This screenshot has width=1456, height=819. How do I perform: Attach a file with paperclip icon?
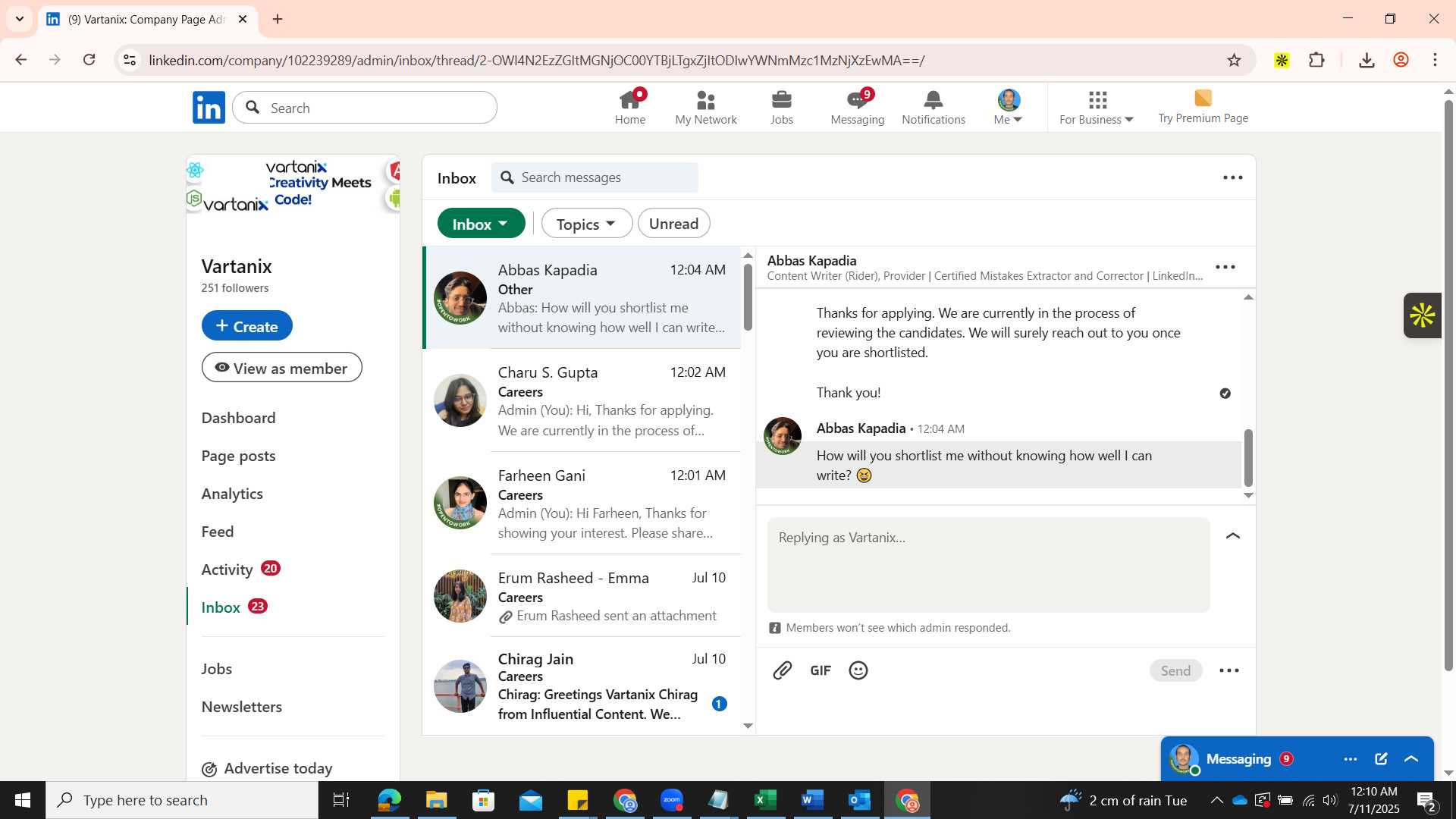(x=783, y=670)
